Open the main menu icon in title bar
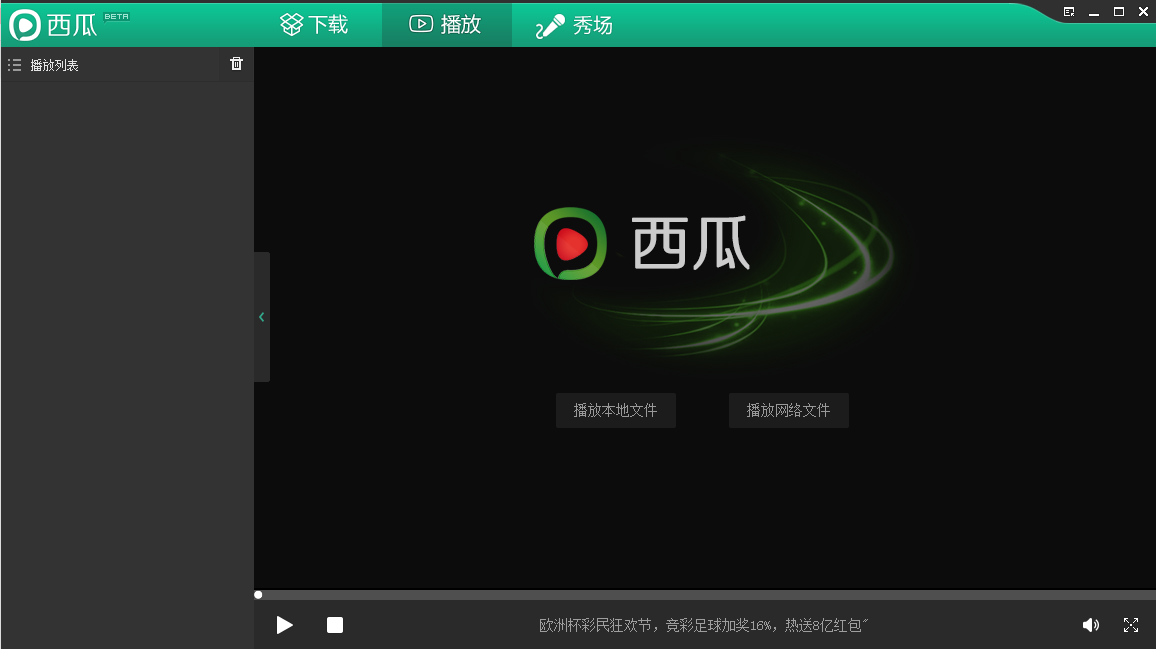The image size is (1156, 649). tap(1069, 11)
